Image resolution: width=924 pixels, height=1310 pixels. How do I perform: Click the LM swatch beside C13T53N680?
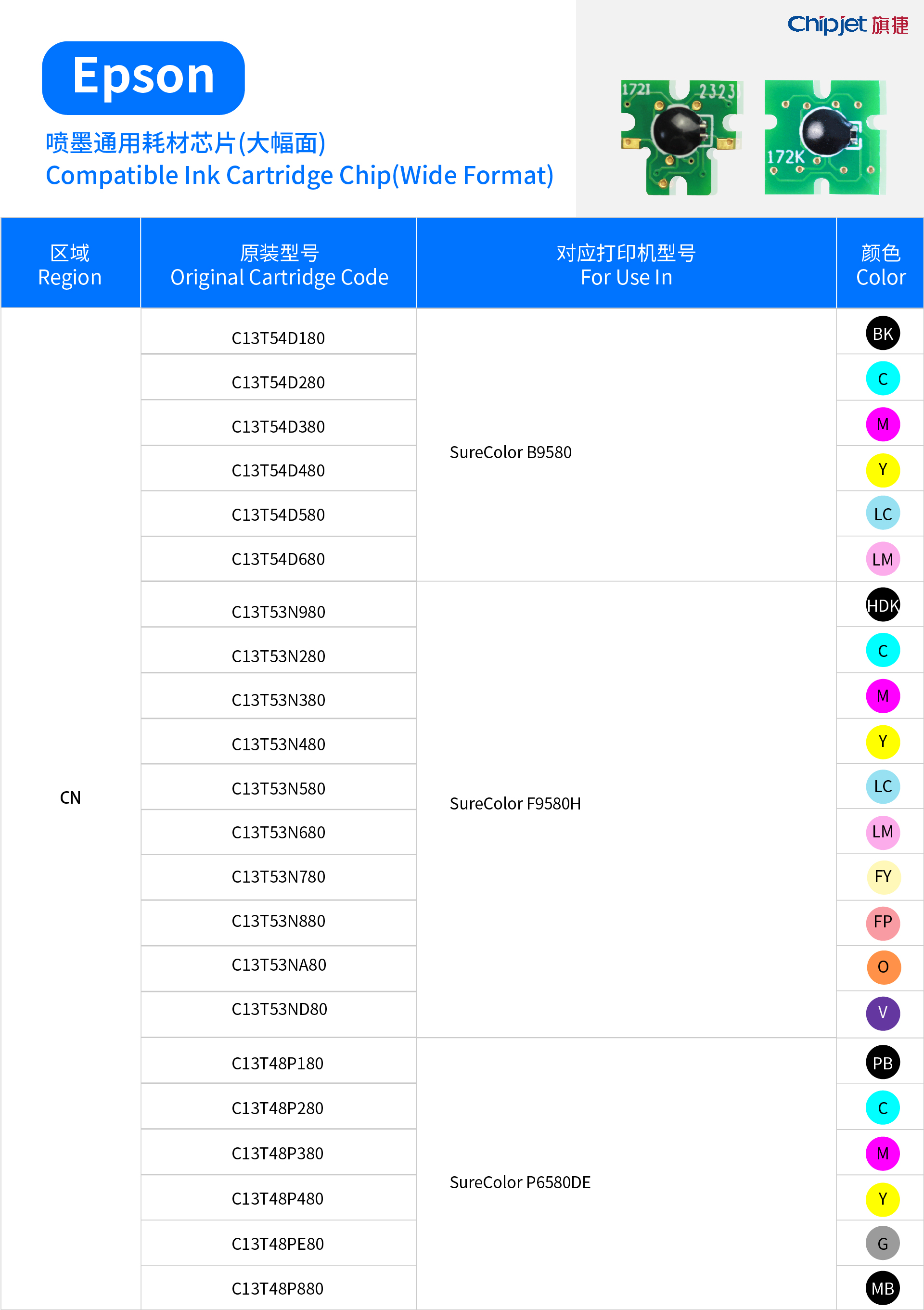click(883, 832)
